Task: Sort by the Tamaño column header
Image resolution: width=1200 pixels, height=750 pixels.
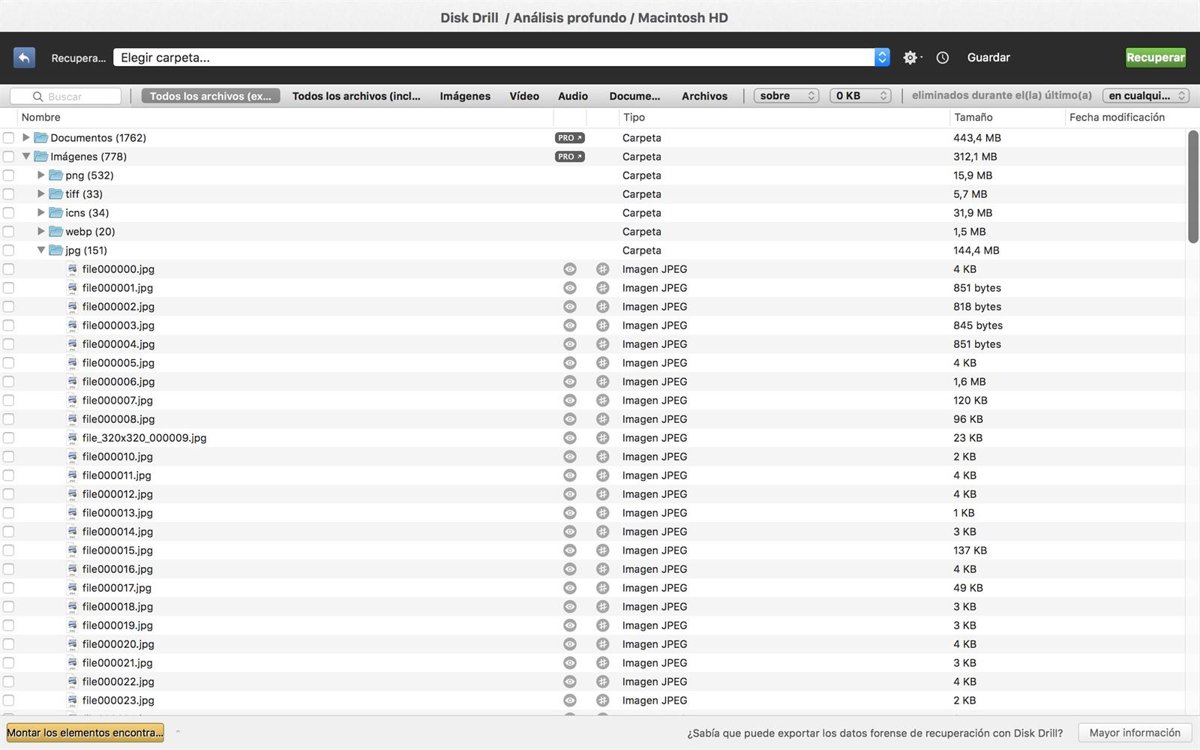Action: (x=1007, y=118)
